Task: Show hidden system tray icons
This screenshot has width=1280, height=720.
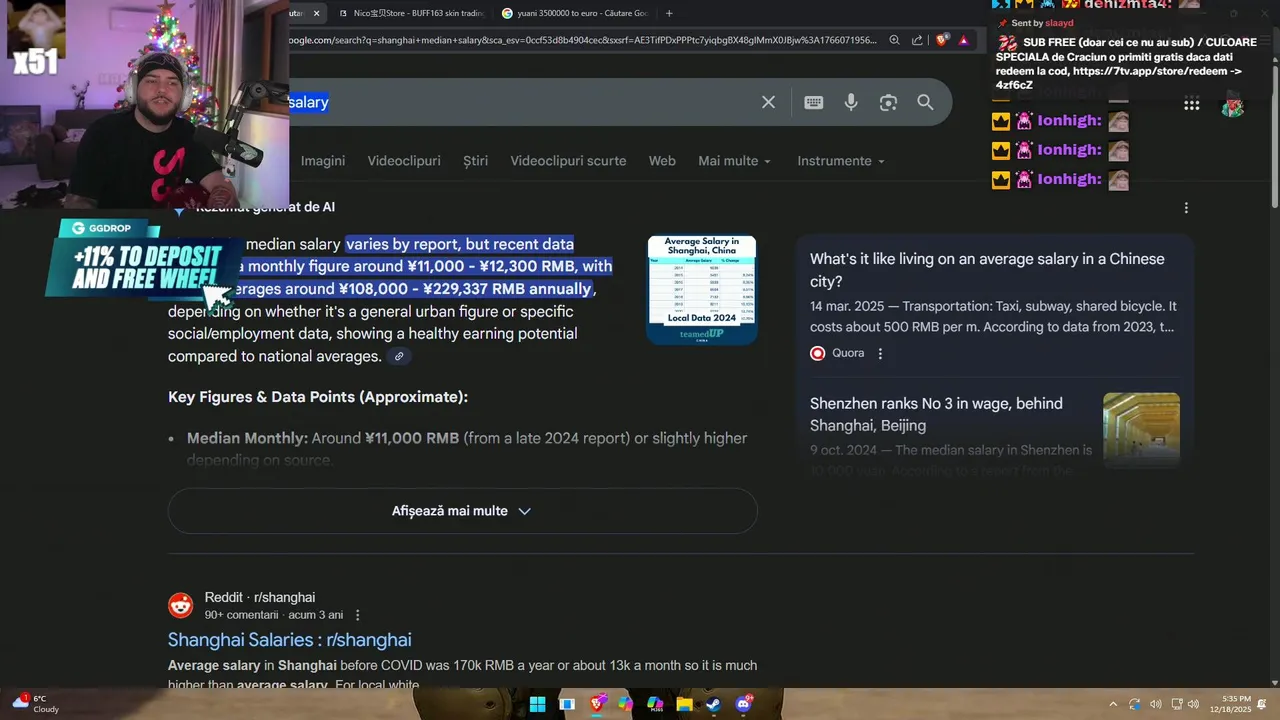Action: pos(1113,704)
